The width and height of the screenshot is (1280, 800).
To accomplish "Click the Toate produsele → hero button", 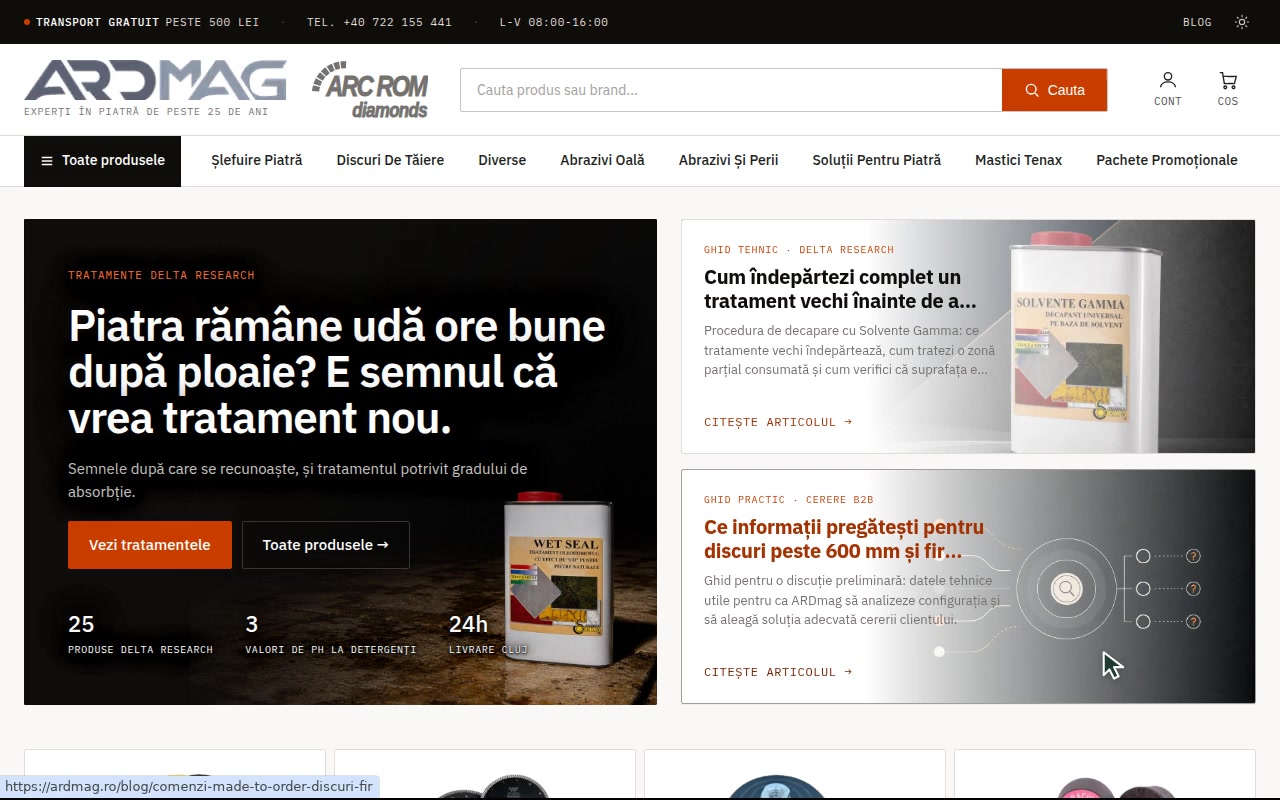I will coord(326,545).
